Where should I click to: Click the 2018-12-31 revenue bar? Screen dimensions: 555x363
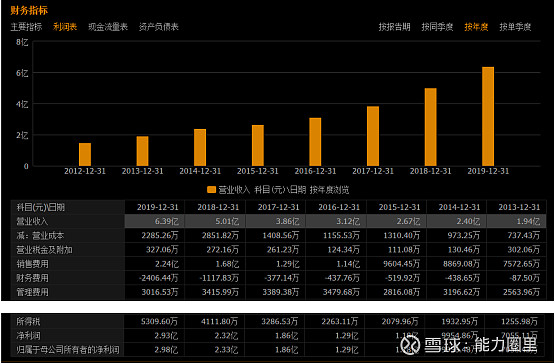pyautogui.click(x=431, y=127)
